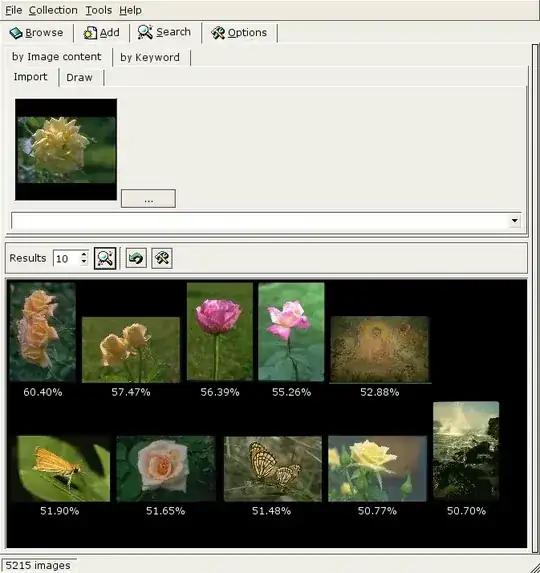This screenshot has width=540, height=573.
Task: Open the File menu
Action: coord(14,10)
